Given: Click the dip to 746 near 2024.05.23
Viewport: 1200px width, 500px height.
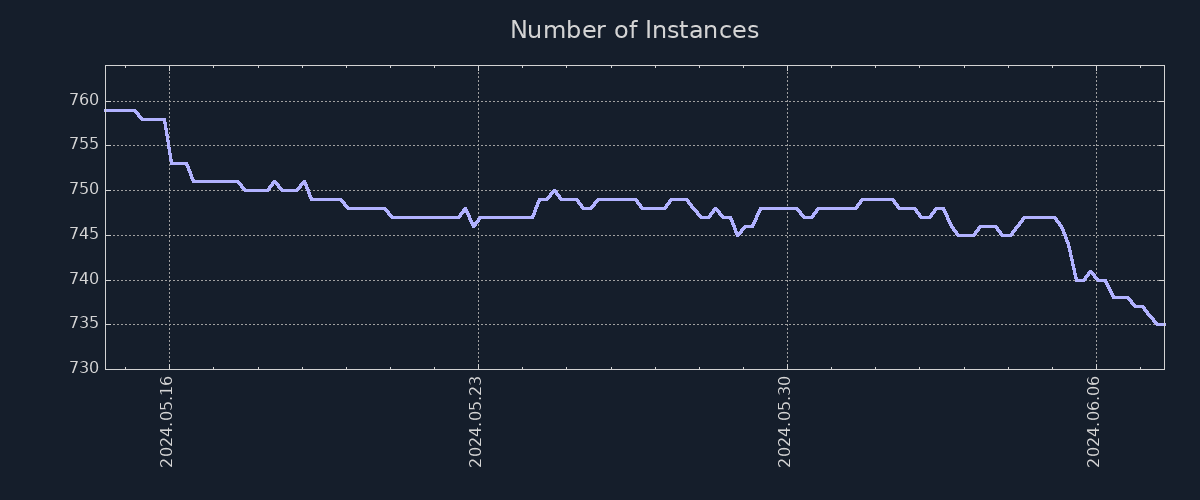Looking at the screenshot, I should (474, 226).
